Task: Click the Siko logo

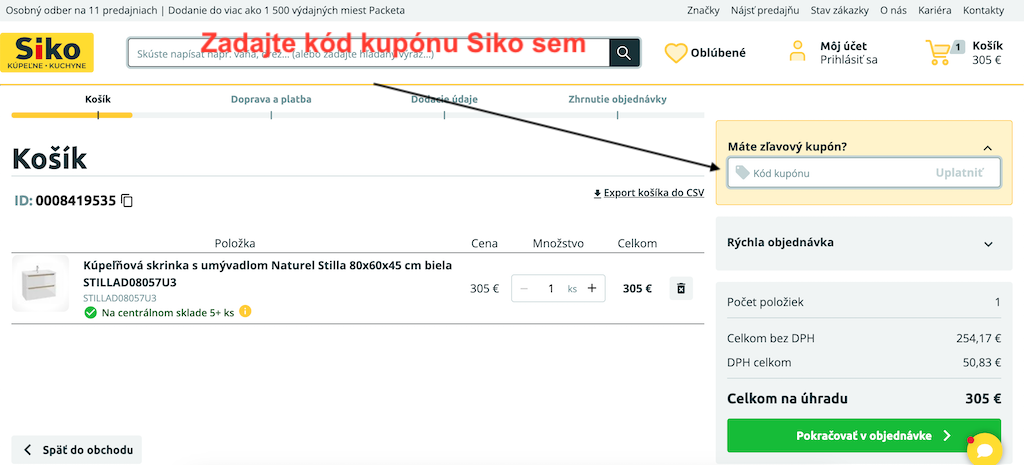Action: click(x=47, y=52)
